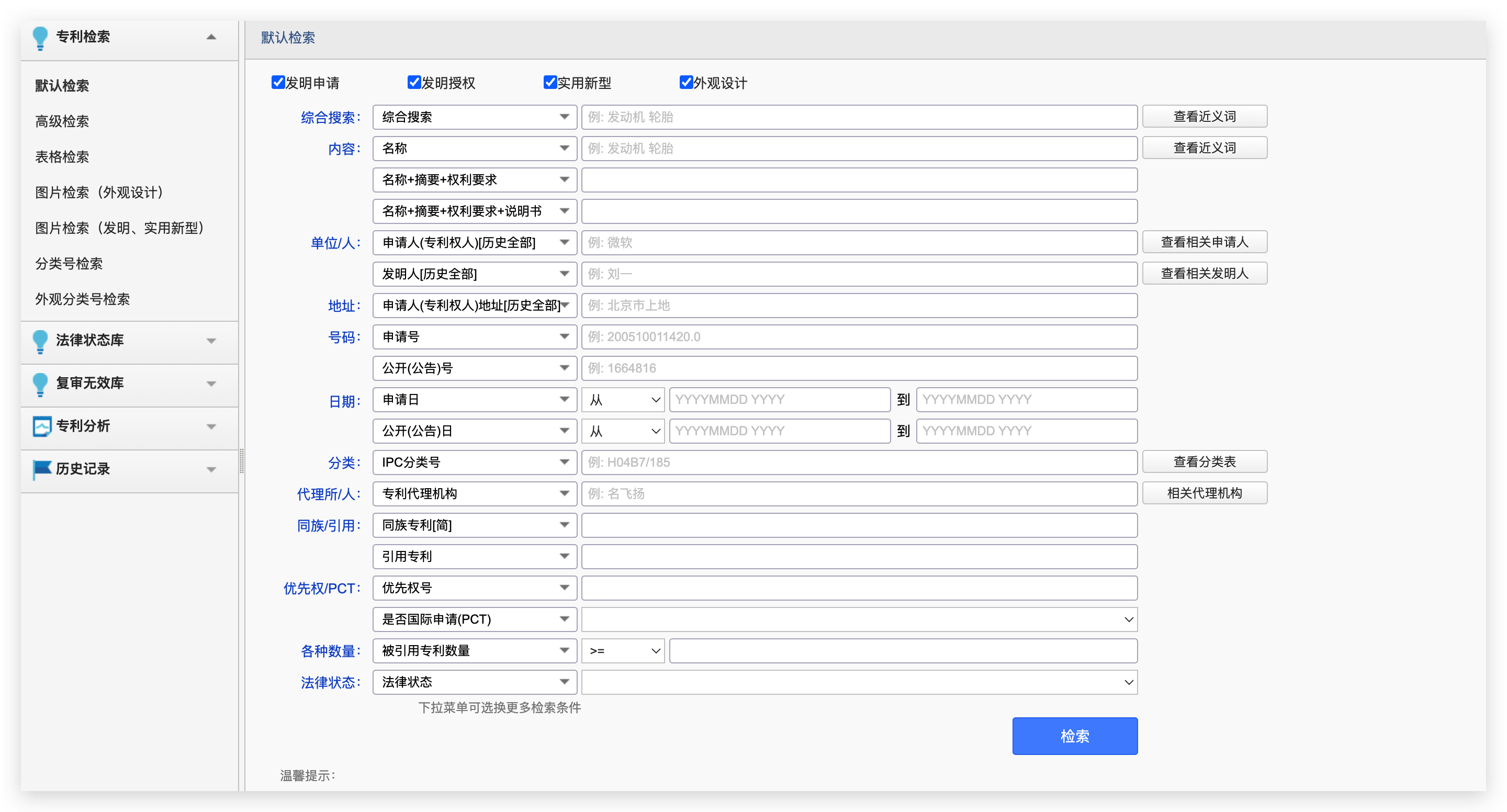1507x812 pixels.
Task: Collapse the 专利检索 section arrow
Action: click(x=211, y=38)
